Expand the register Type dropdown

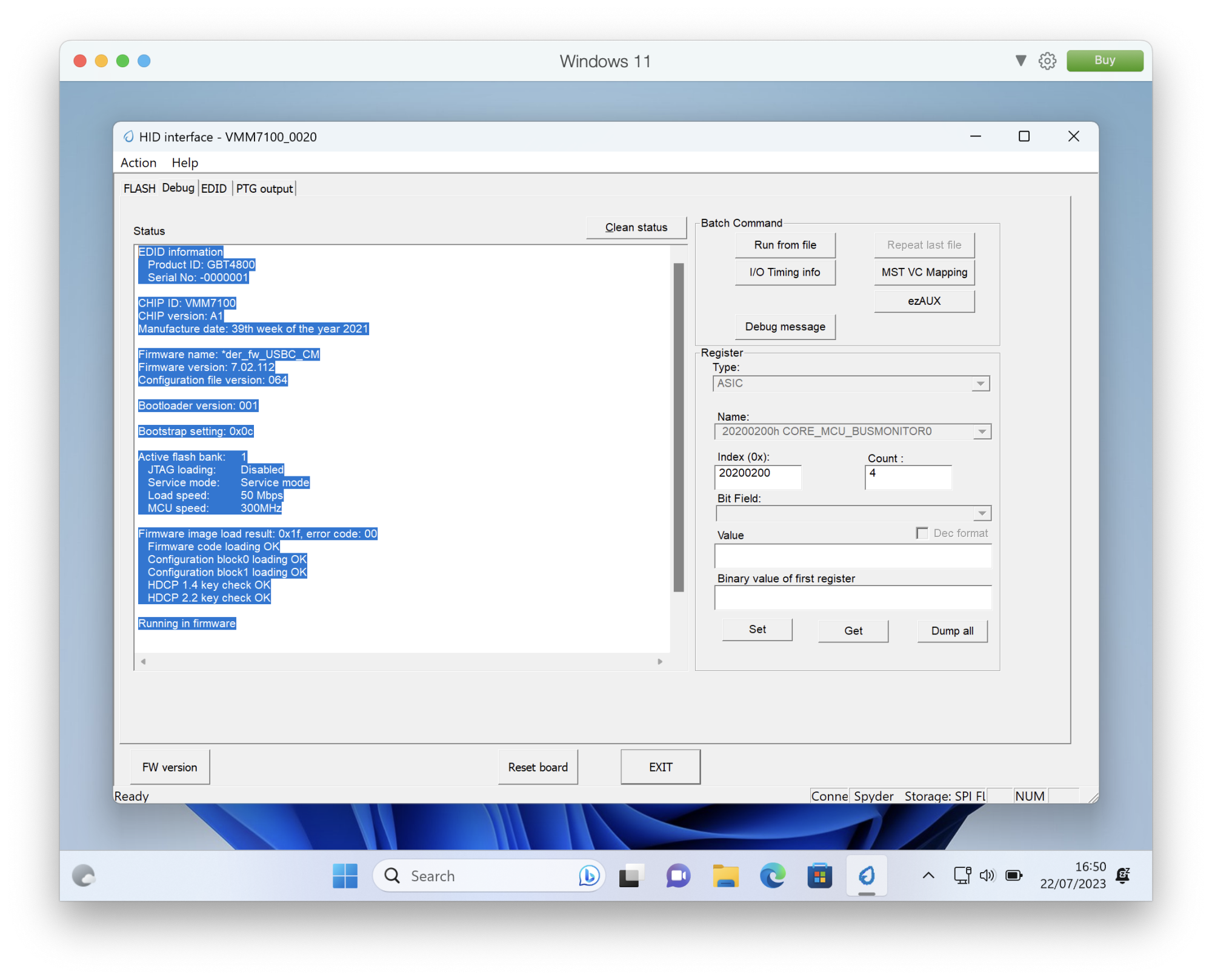pyautogui.click(x=980, y=384)
